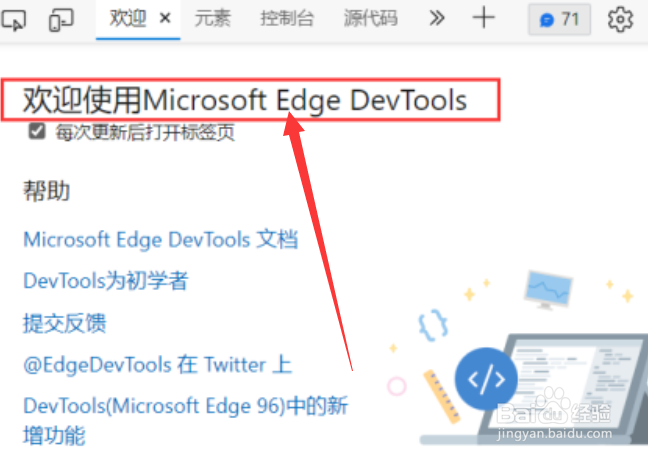Toggle device emulation icon

tap(61, 19)
